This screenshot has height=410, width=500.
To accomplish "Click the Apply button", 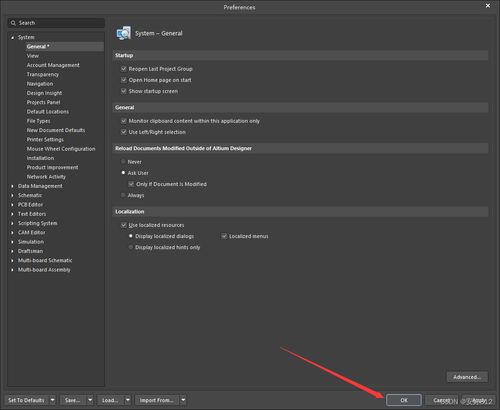I will 478,400.
